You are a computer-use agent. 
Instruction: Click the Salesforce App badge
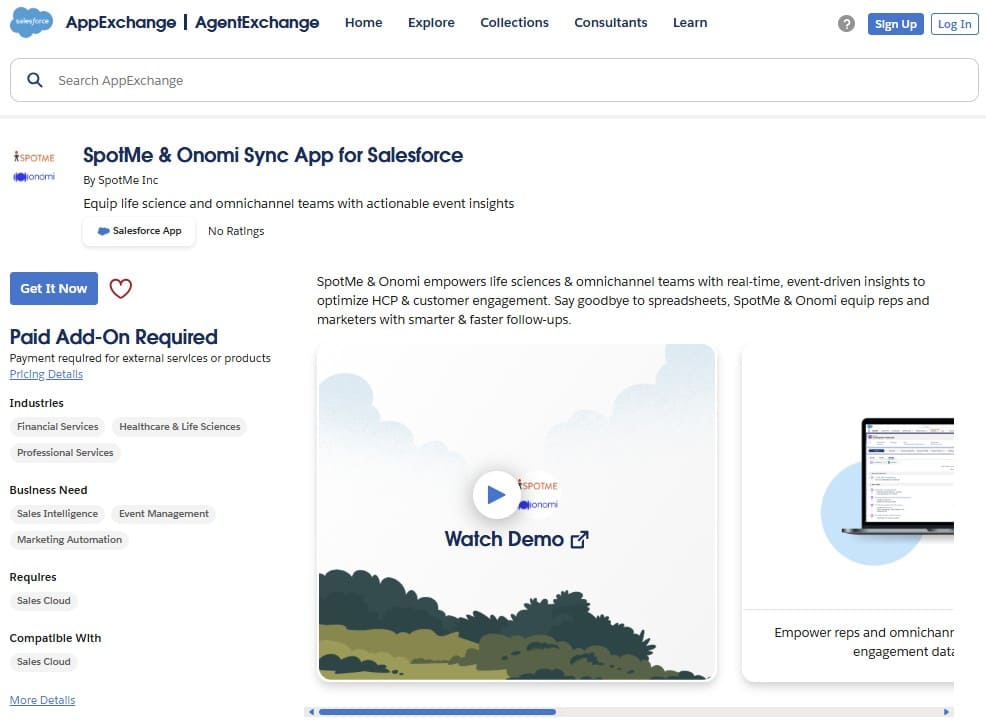pos(139,231)
